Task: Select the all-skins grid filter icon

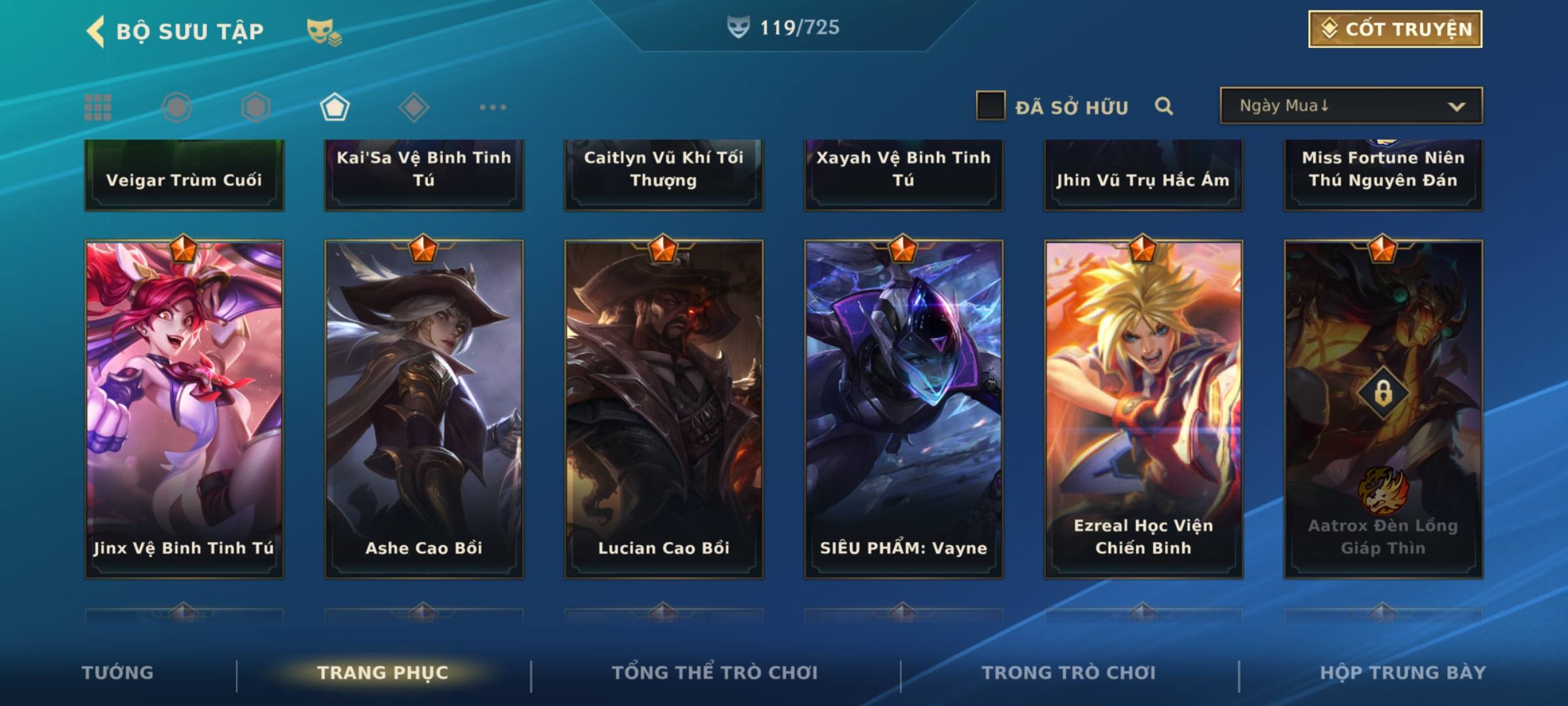Action: coord(98,107)
